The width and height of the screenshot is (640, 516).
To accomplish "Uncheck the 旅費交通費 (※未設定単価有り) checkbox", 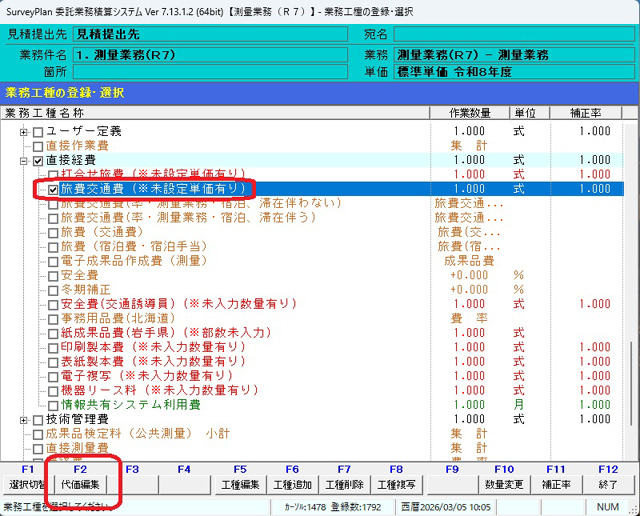I will click(x=54, y=189).
